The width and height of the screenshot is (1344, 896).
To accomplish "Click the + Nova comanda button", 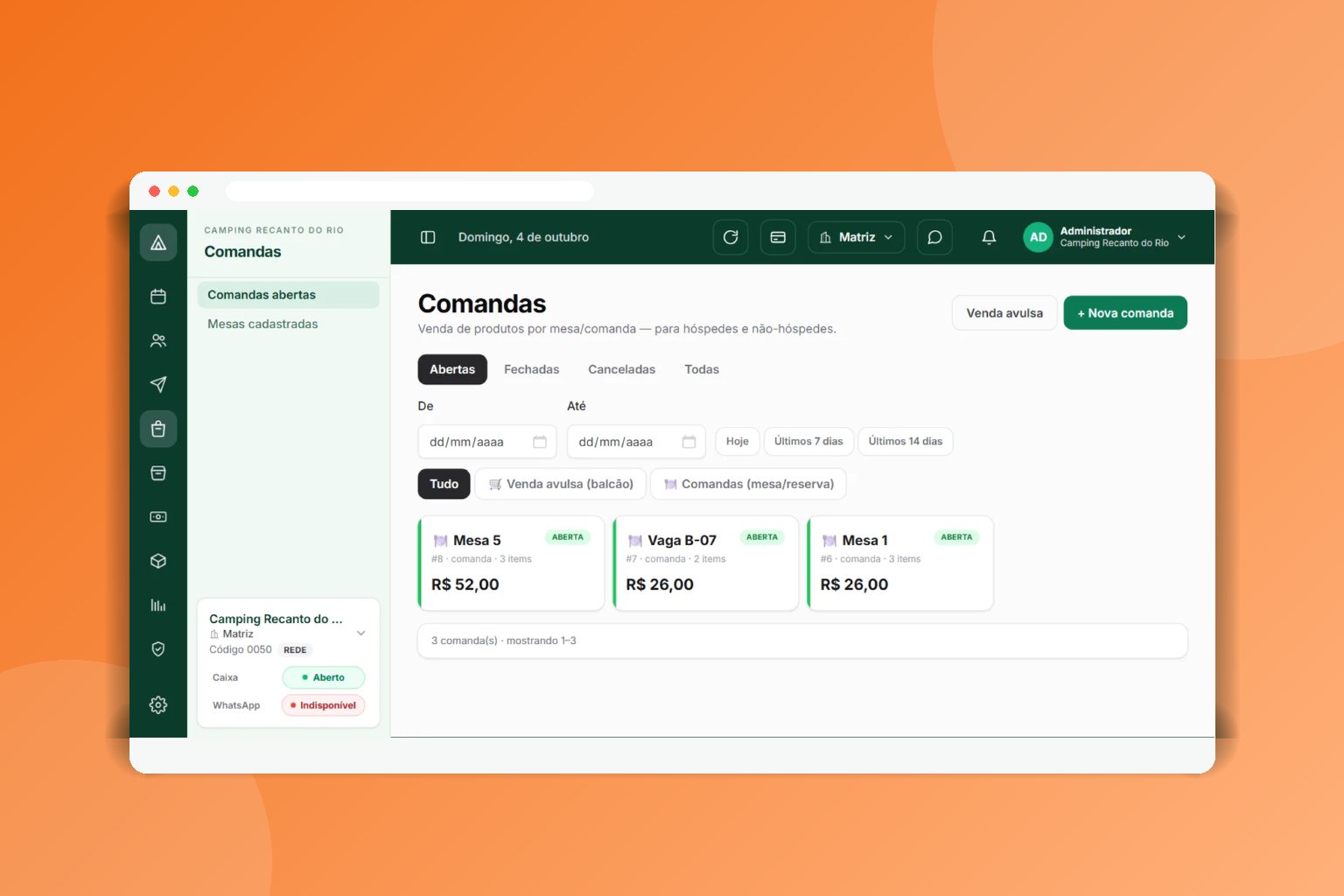I will [1125, 313].
